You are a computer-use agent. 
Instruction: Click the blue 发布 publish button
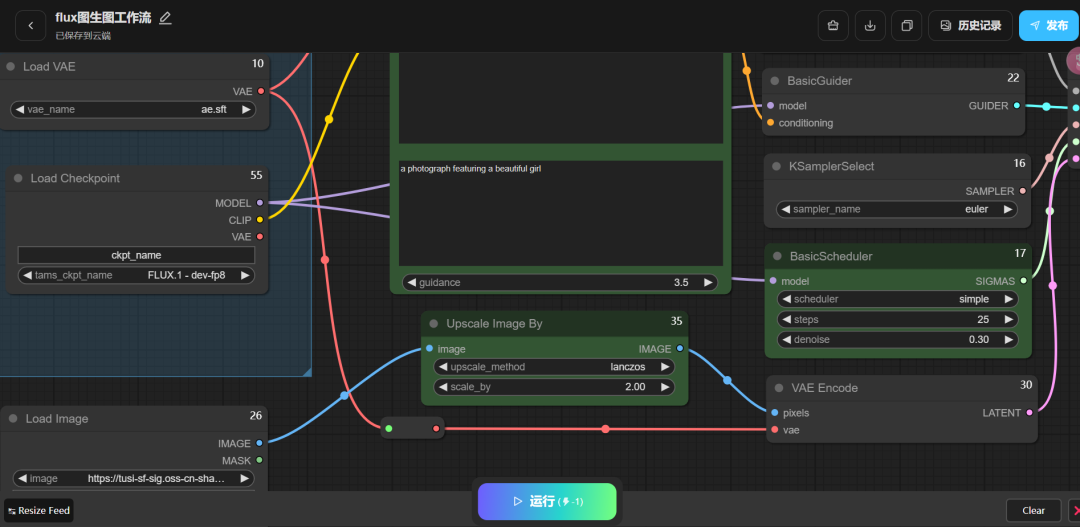1048,26
